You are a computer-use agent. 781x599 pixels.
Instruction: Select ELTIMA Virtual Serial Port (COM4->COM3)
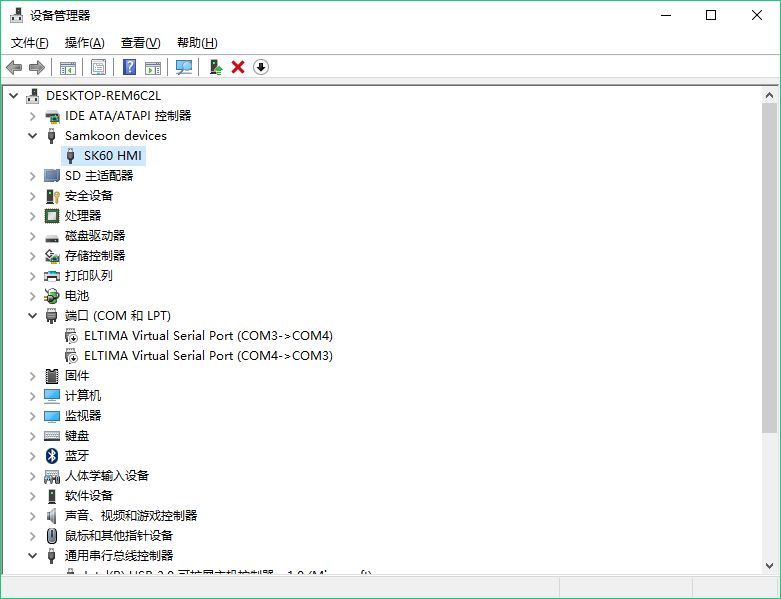pos(208,355)
